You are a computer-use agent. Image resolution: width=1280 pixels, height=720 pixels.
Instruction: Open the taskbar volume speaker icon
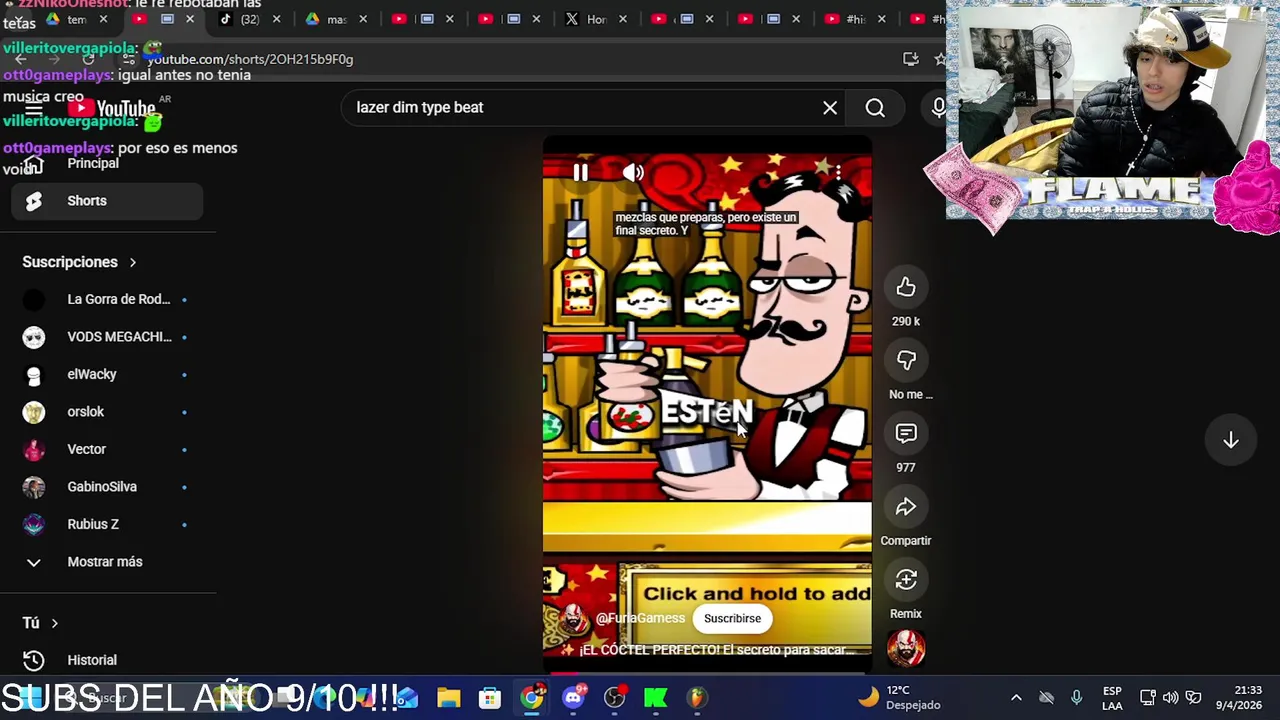coord(1170,698)
